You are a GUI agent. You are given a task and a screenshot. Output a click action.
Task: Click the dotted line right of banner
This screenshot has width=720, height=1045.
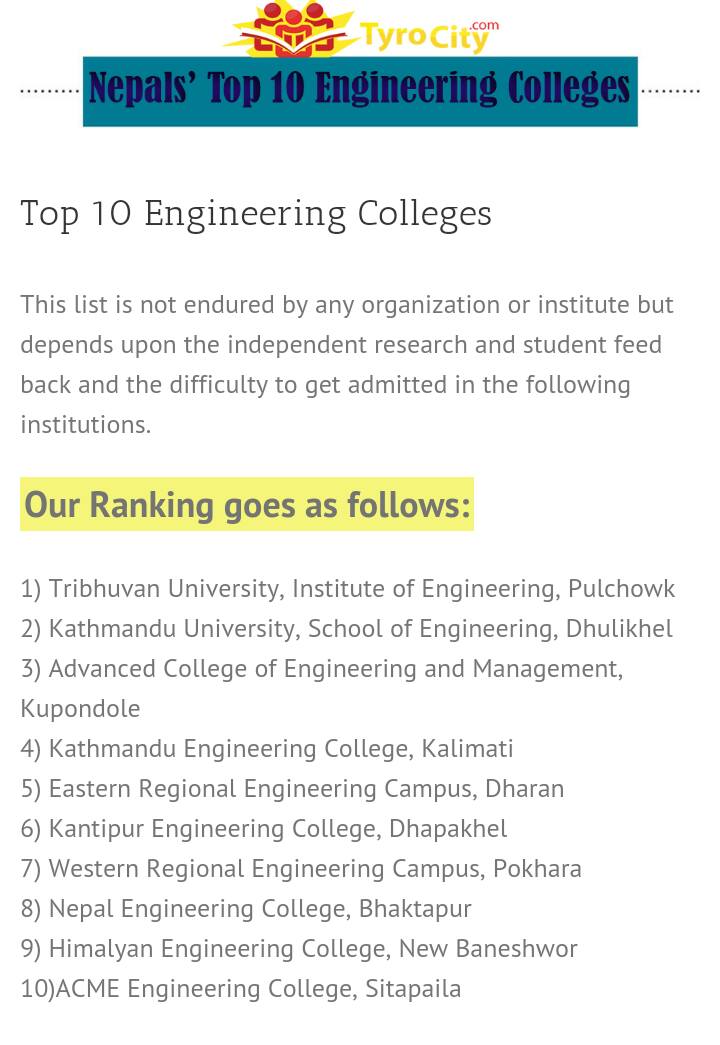coord(669,91)
